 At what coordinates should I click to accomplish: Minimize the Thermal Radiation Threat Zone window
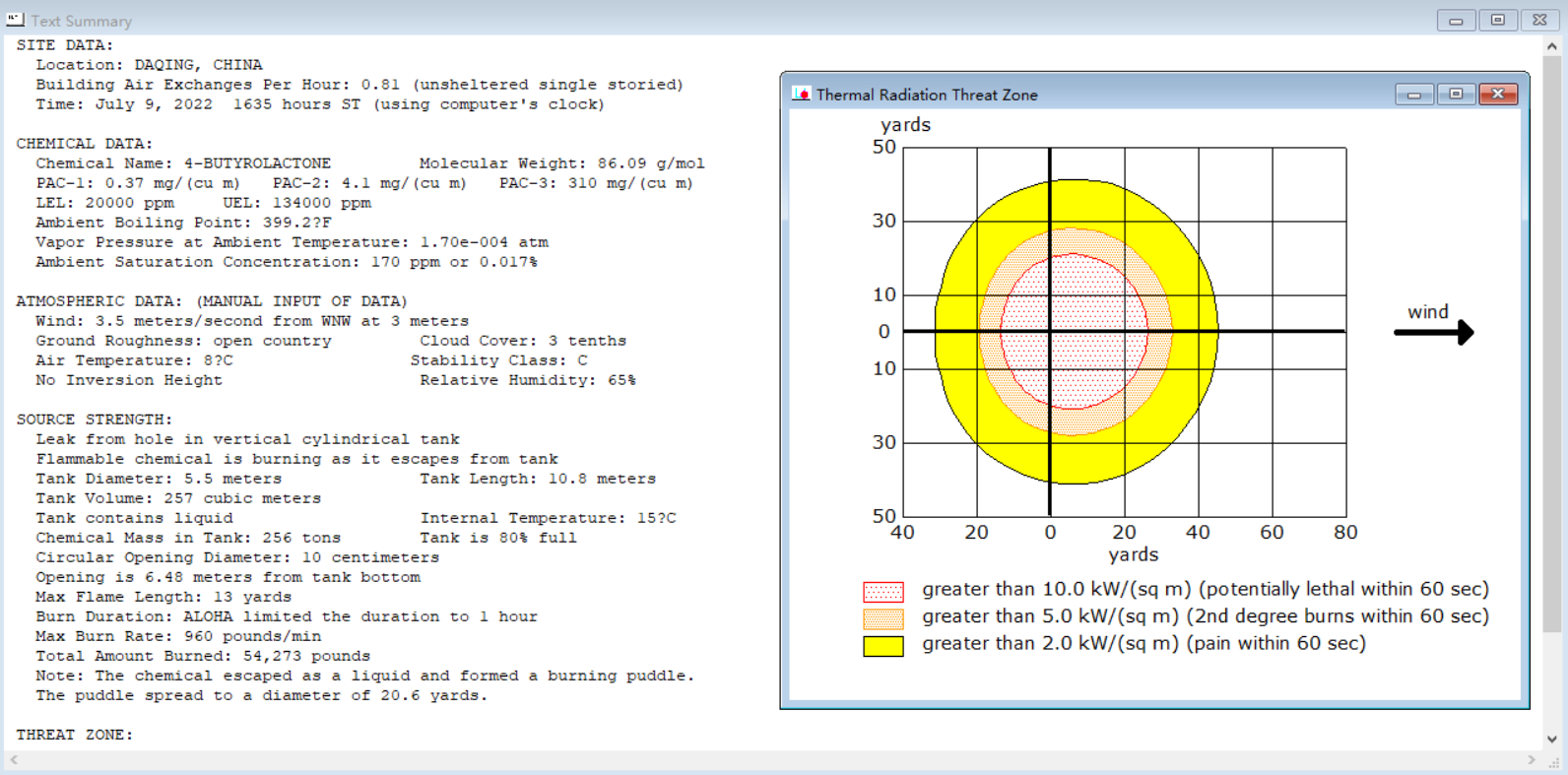[1414, 95]
